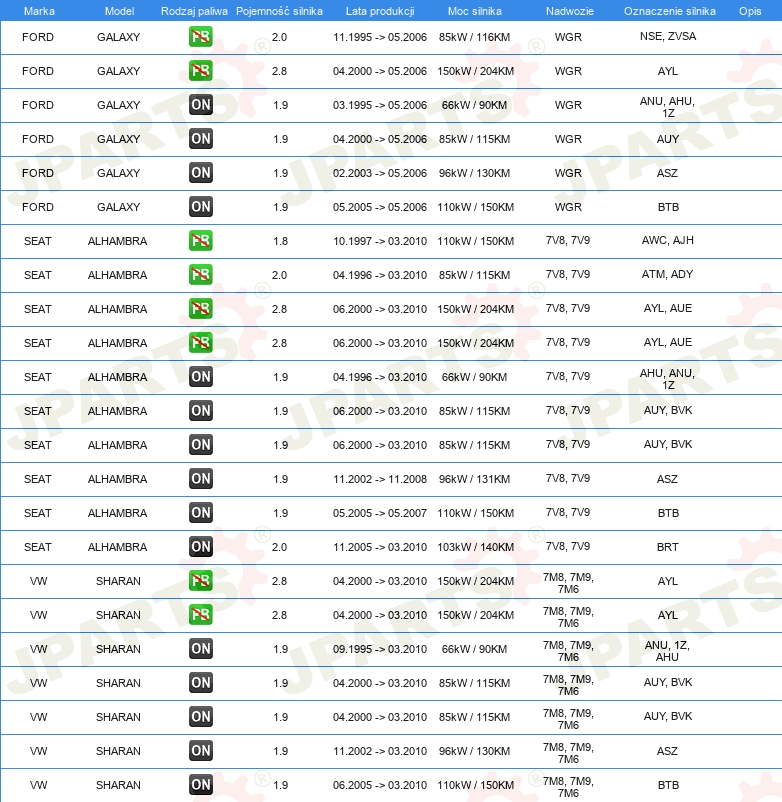Click the power value 96kW / 131KM

(x=475, y=479)
